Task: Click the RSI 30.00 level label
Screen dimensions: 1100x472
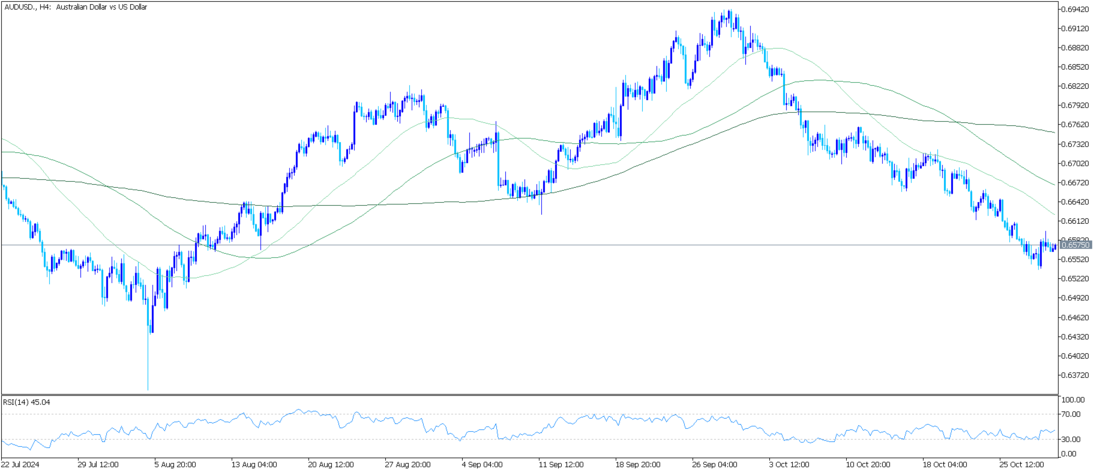Action: (x=1072, y=439)
